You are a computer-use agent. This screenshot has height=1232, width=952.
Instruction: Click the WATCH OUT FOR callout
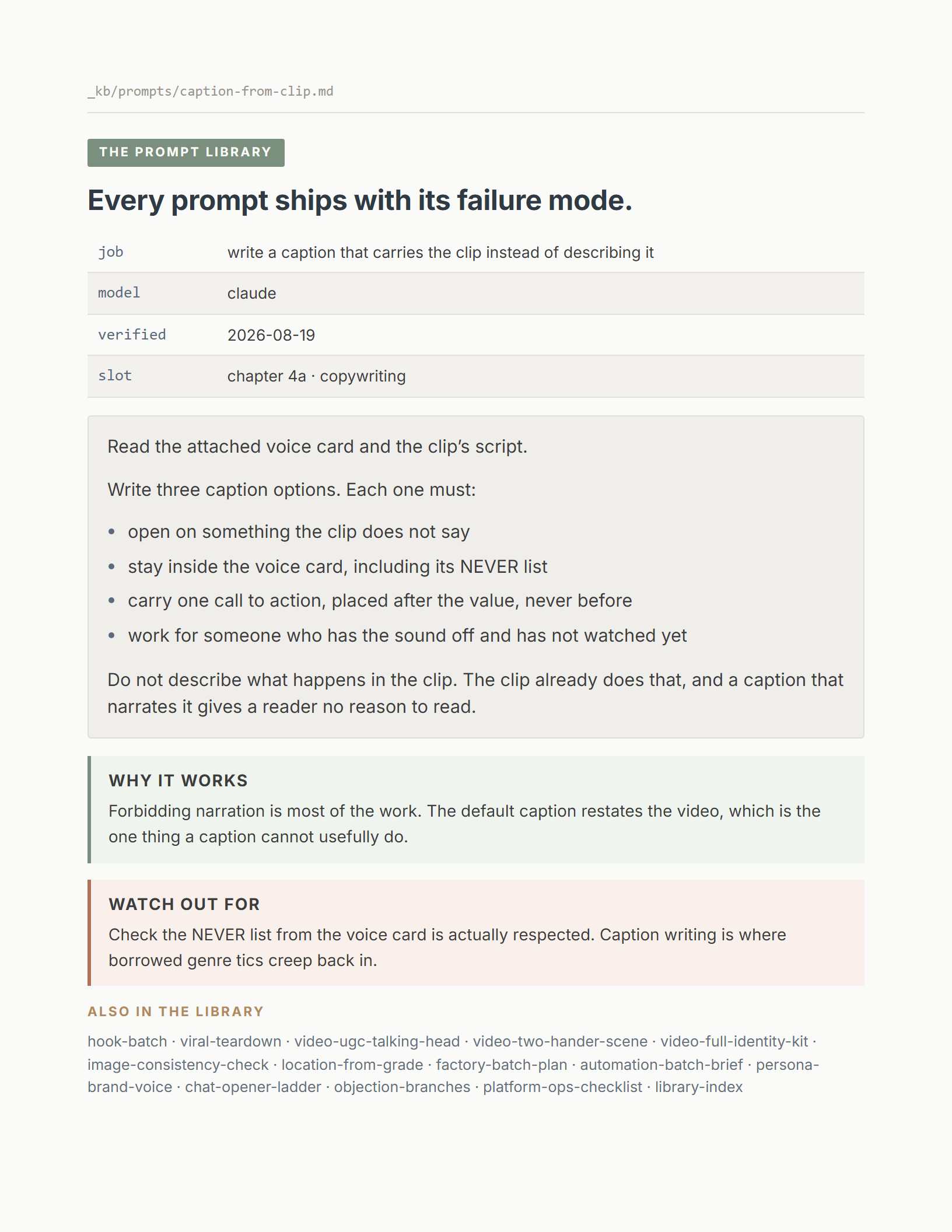pos(476,932)
